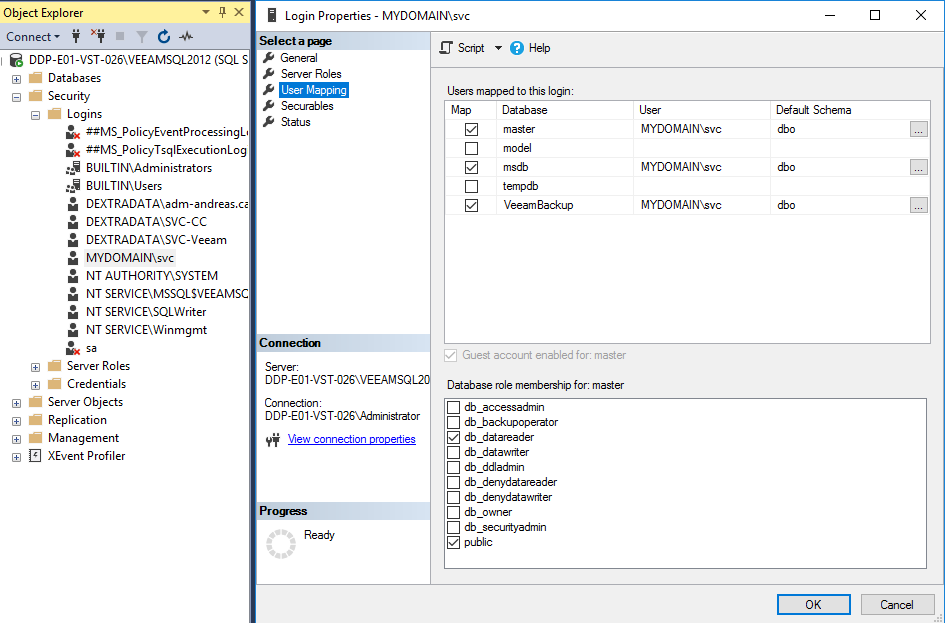This screenshot has width=945, height=623.
Task: Open the Activity Monitor icon
Action: pos(186,36)
